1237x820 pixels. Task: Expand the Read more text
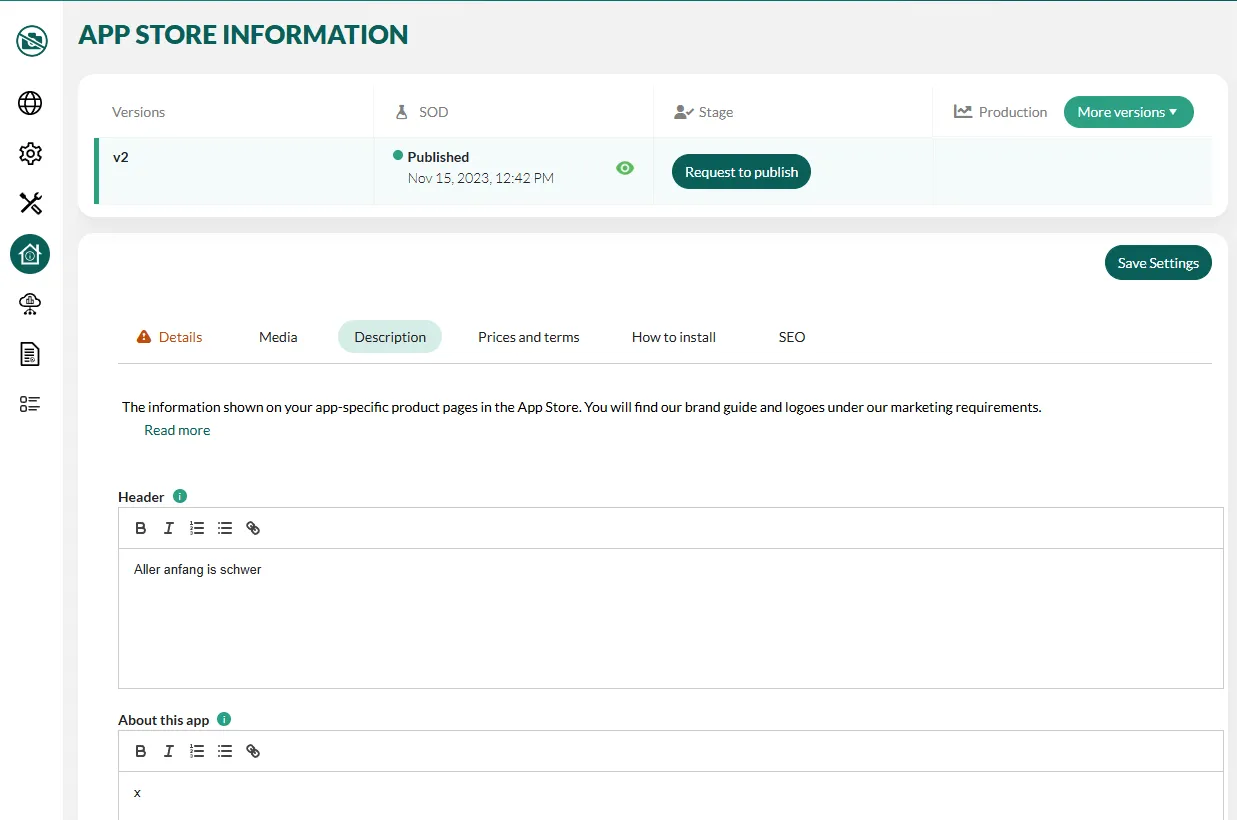[177, 430]
